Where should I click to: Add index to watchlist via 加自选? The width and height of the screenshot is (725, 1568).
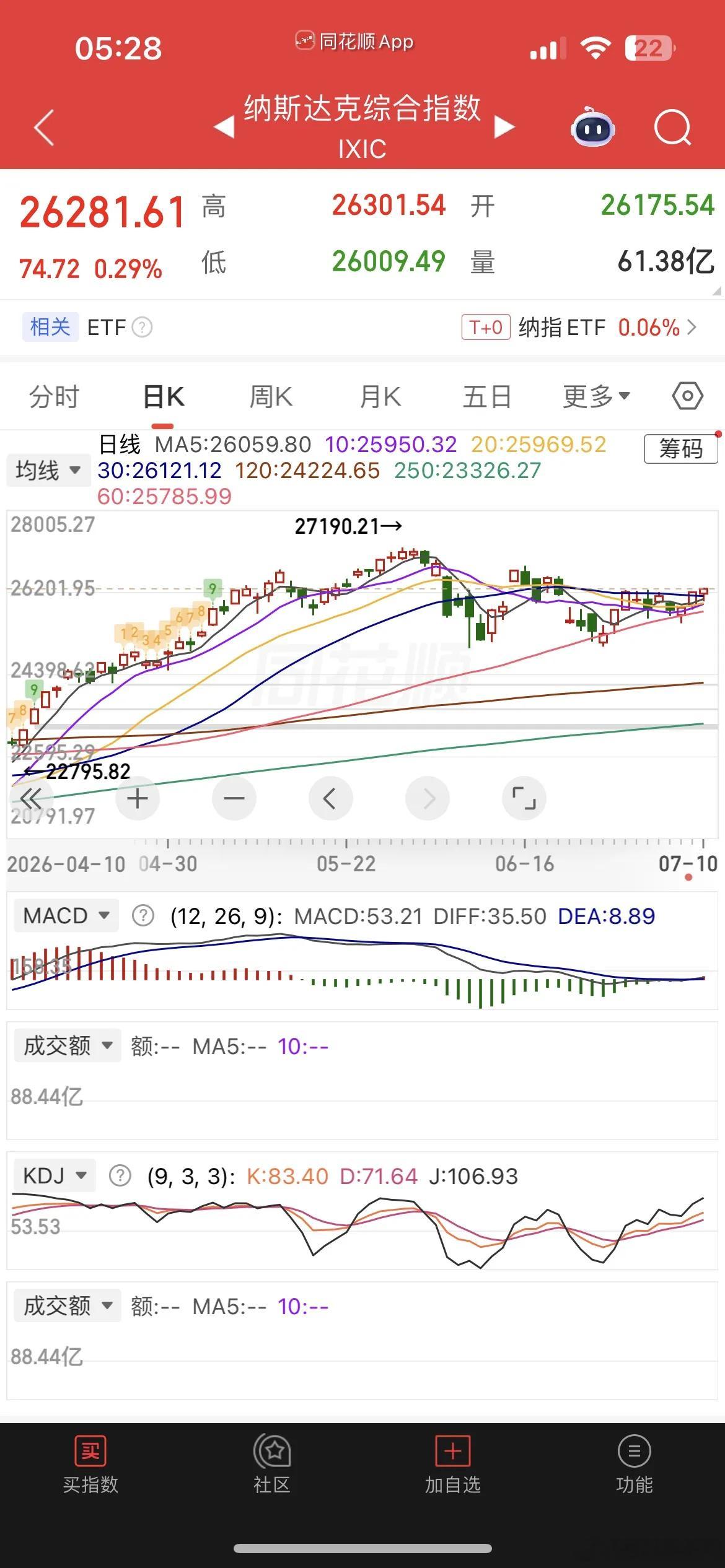coord(452,1464)
